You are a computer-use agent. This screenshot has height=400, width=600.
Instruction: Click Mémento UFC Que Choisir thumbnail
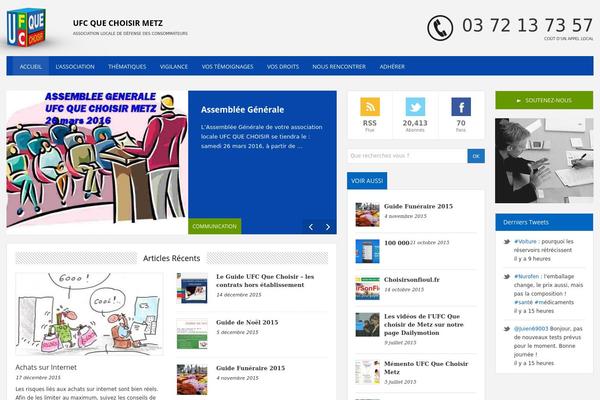tap(367, 372)
